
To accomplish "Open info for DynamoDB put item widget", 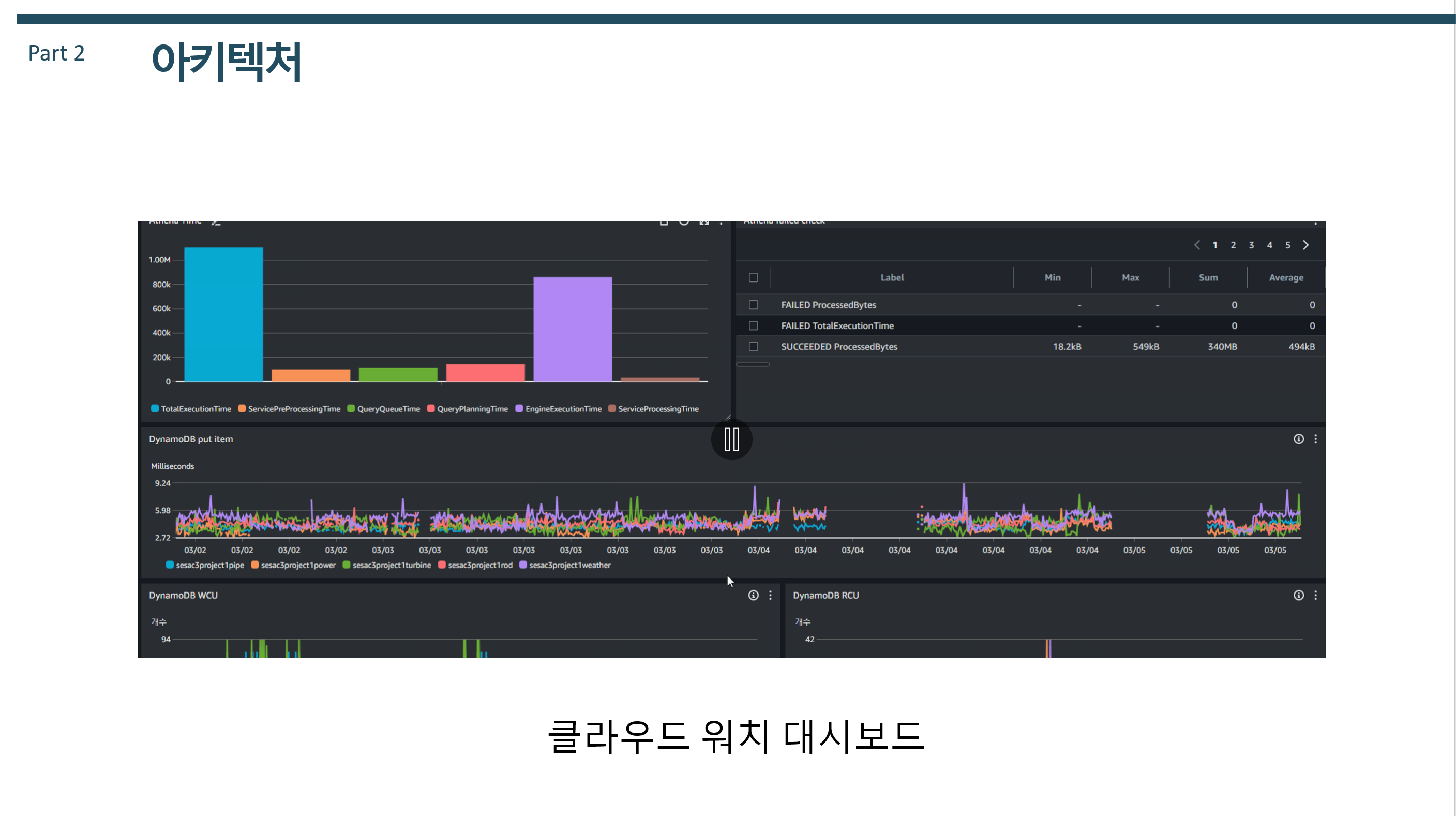I will coord(1298,439).
